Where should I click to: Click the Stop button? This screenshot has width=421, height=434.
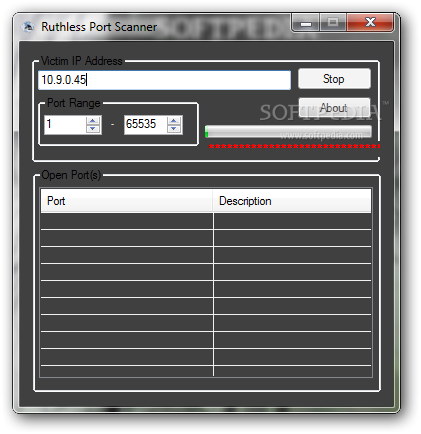(334, 79)
